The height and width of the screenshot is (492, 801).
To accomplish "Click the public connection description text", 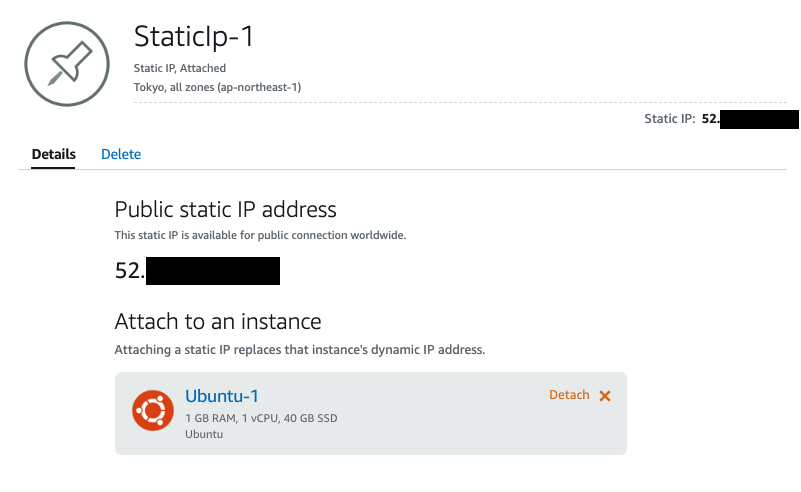I will [x=260, y=235].
